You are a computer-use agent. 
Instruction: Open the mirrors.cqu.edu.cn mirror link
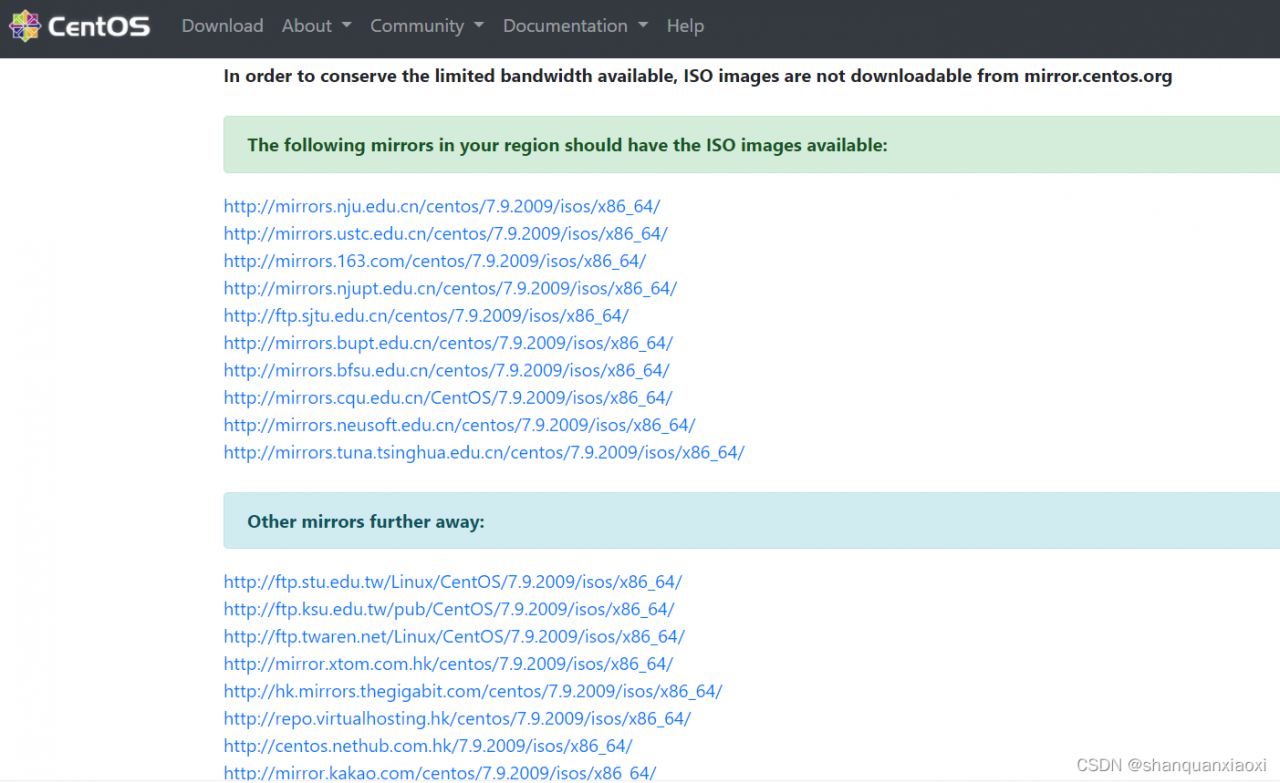point(448,398)
